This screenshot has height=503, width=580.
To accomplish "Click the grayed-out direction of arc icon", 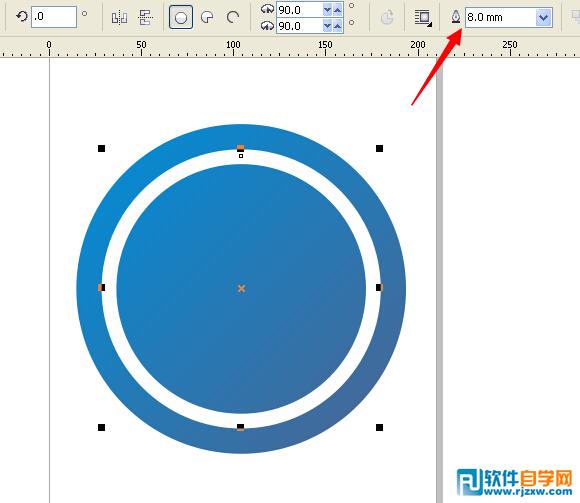I will pyautogui.click(x=387, y=17).
